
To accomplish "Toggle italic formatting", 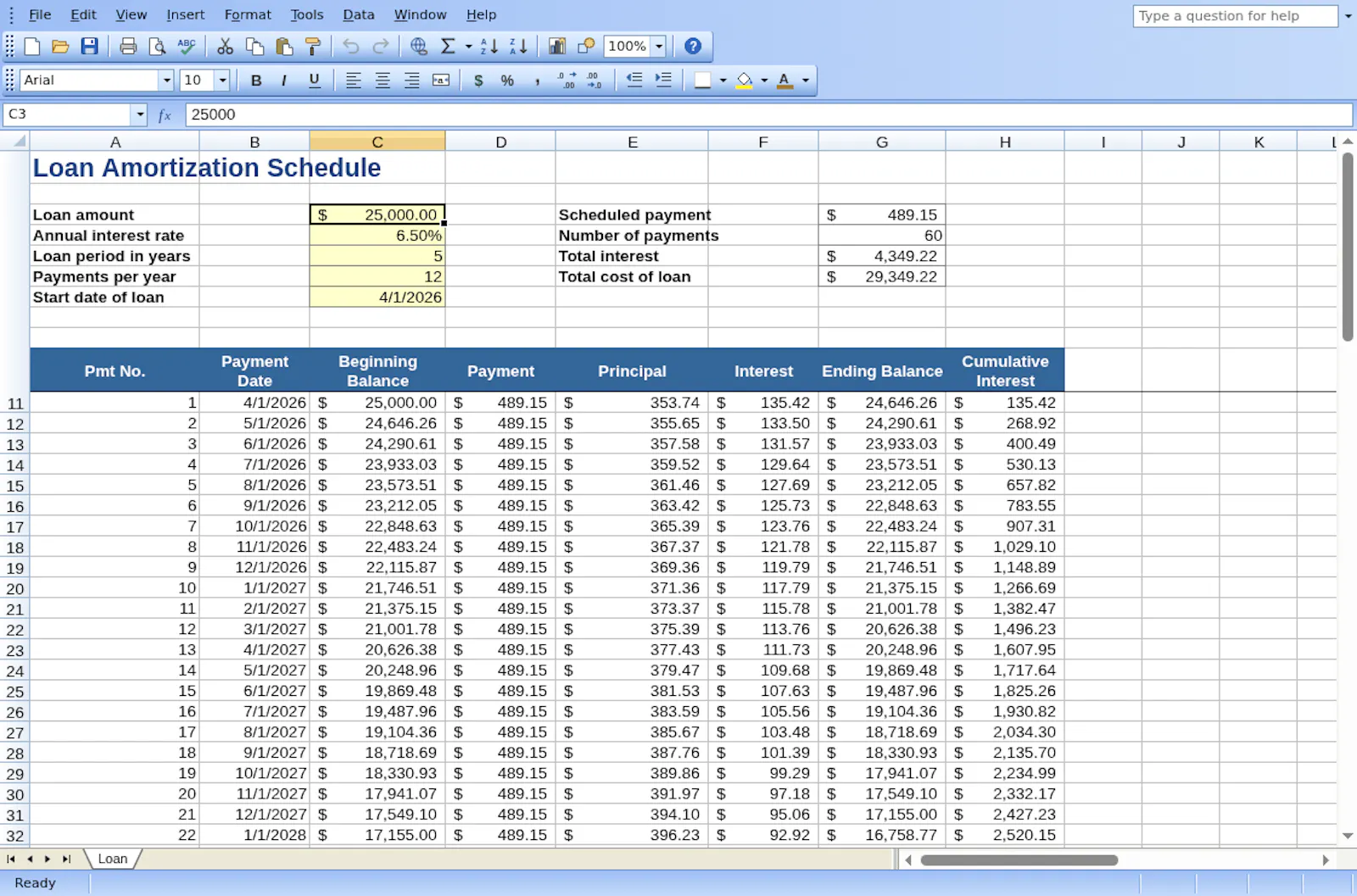I will [x=284, y=81].
